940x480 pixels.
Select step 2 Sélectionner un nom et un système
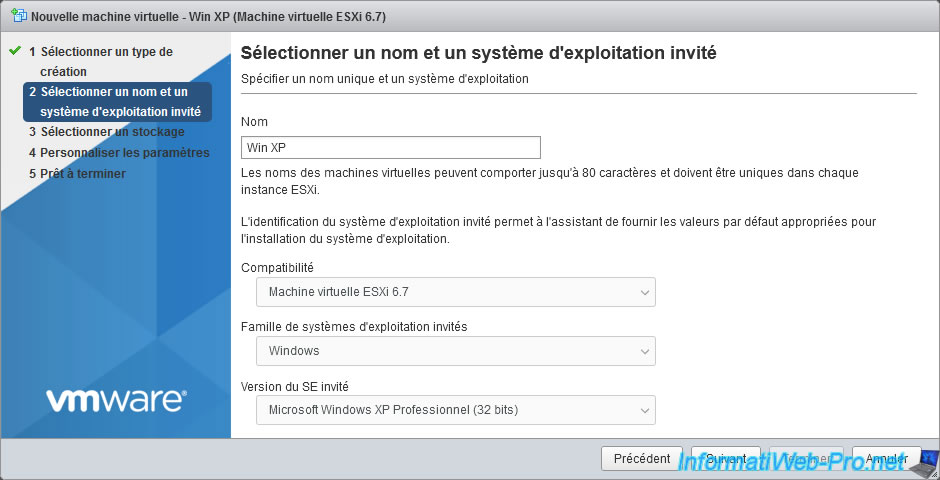pos(120,102)
